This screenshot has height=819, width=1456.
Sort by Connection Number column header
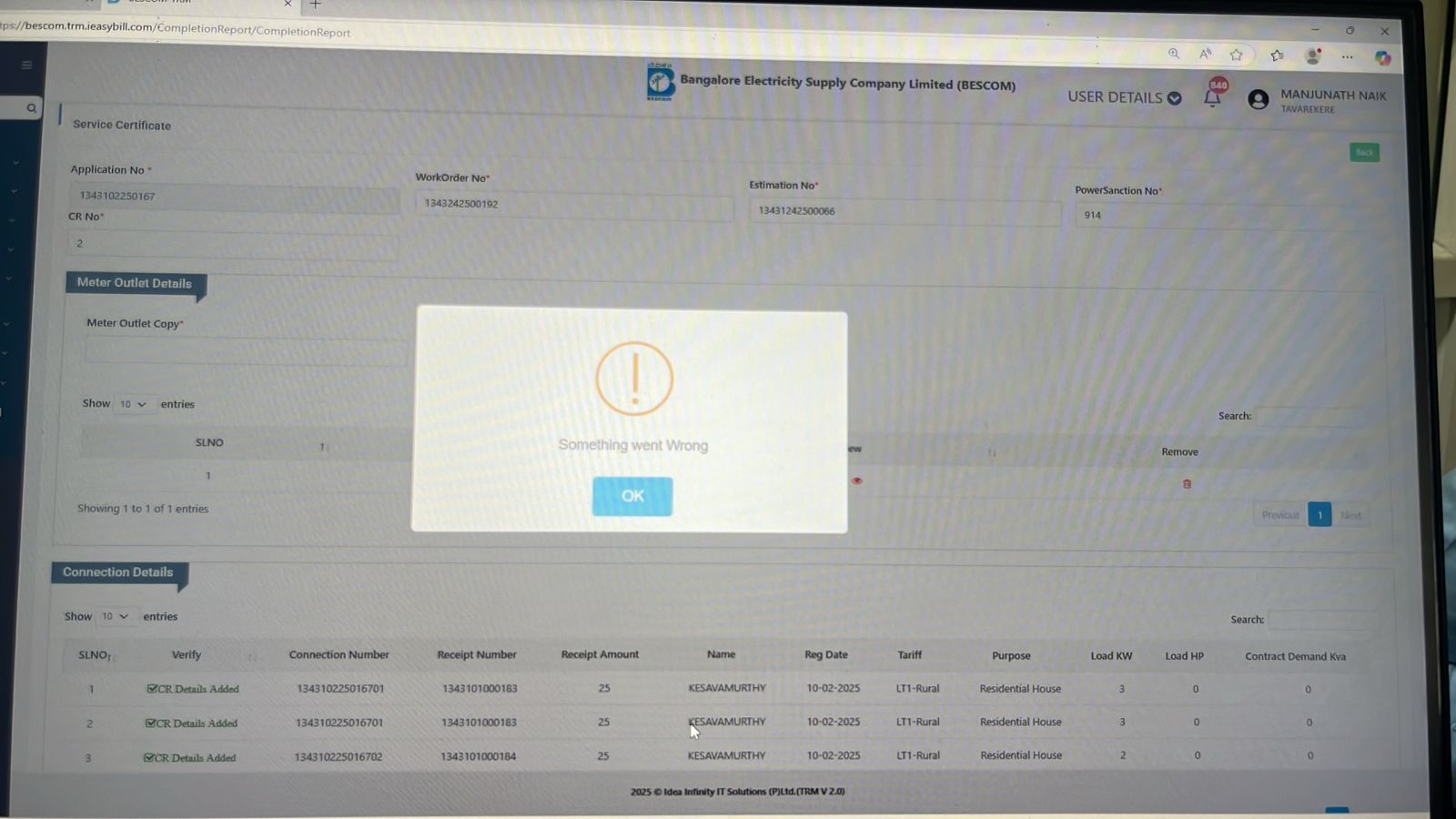[x=339, y=654]
